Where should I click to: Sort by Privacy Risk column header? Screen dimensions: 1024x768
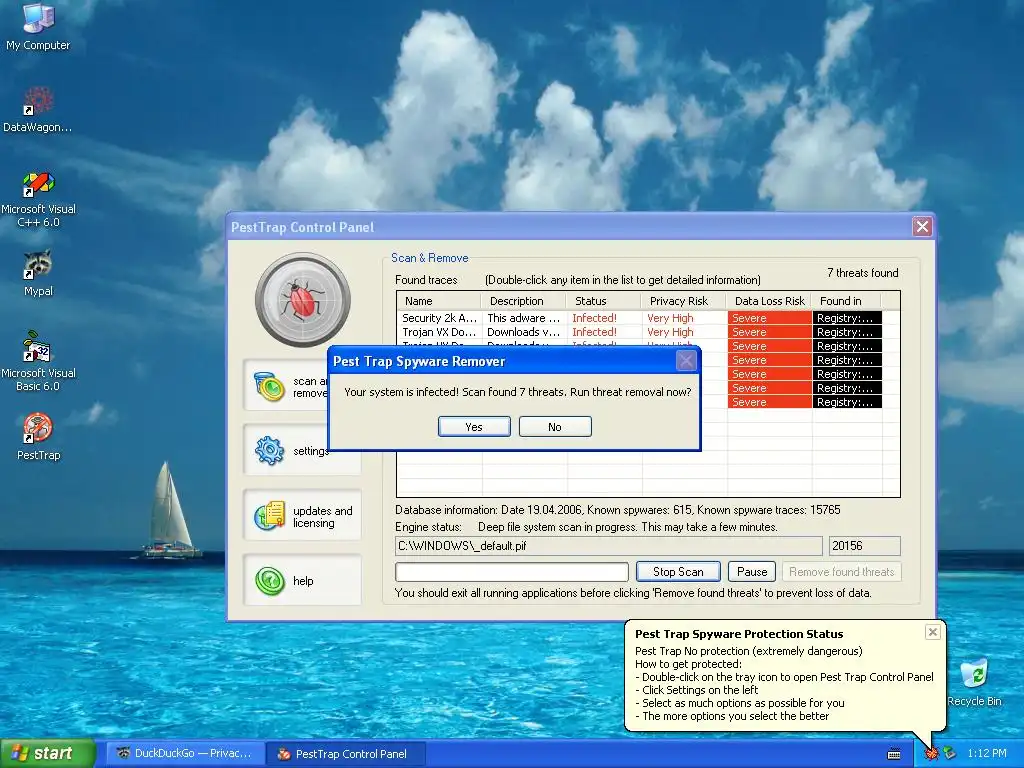[x=684, y=300]
